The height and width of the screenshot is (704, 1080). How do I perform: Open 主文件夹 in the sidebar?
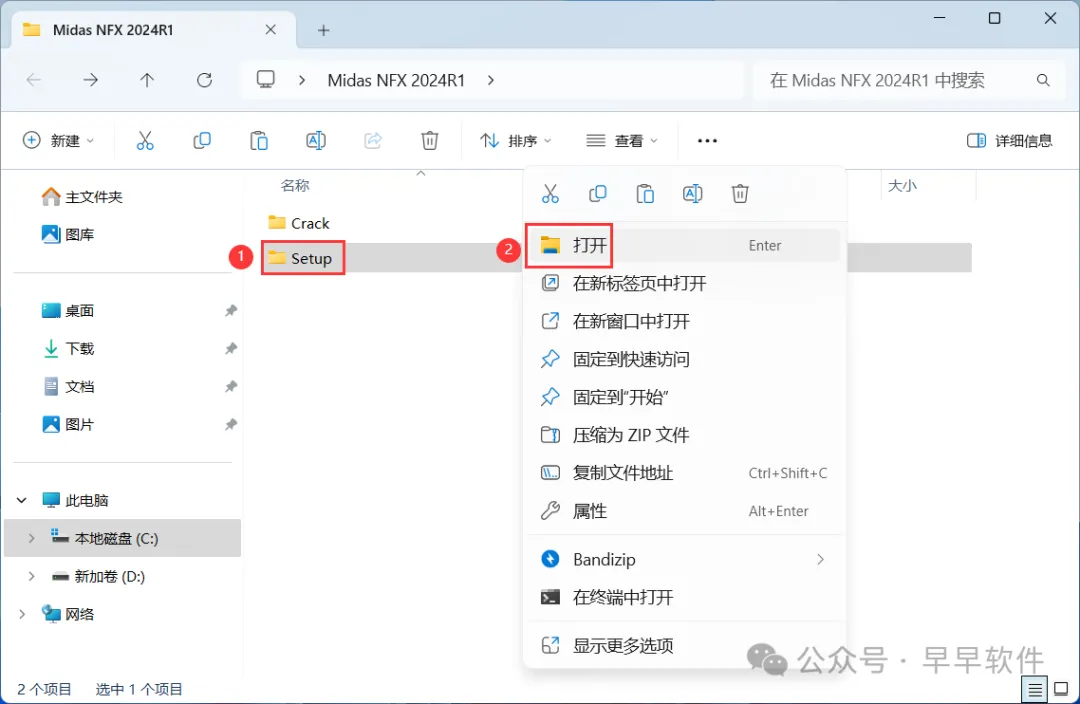(82, 197)
